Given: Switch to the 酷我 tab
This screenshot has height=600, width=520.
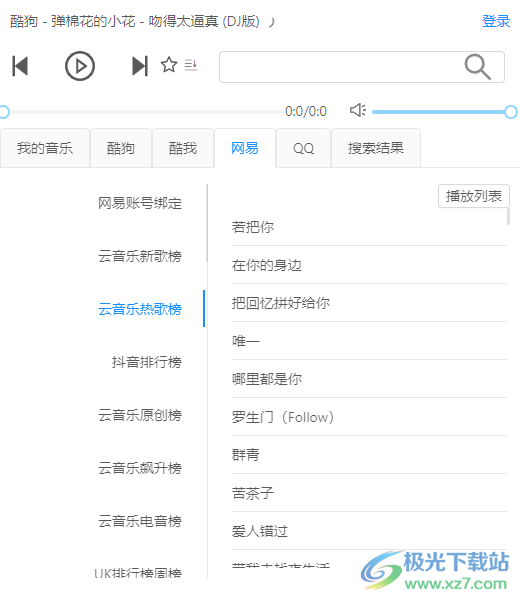Looking at the screenshot, I should coord(183,148).
